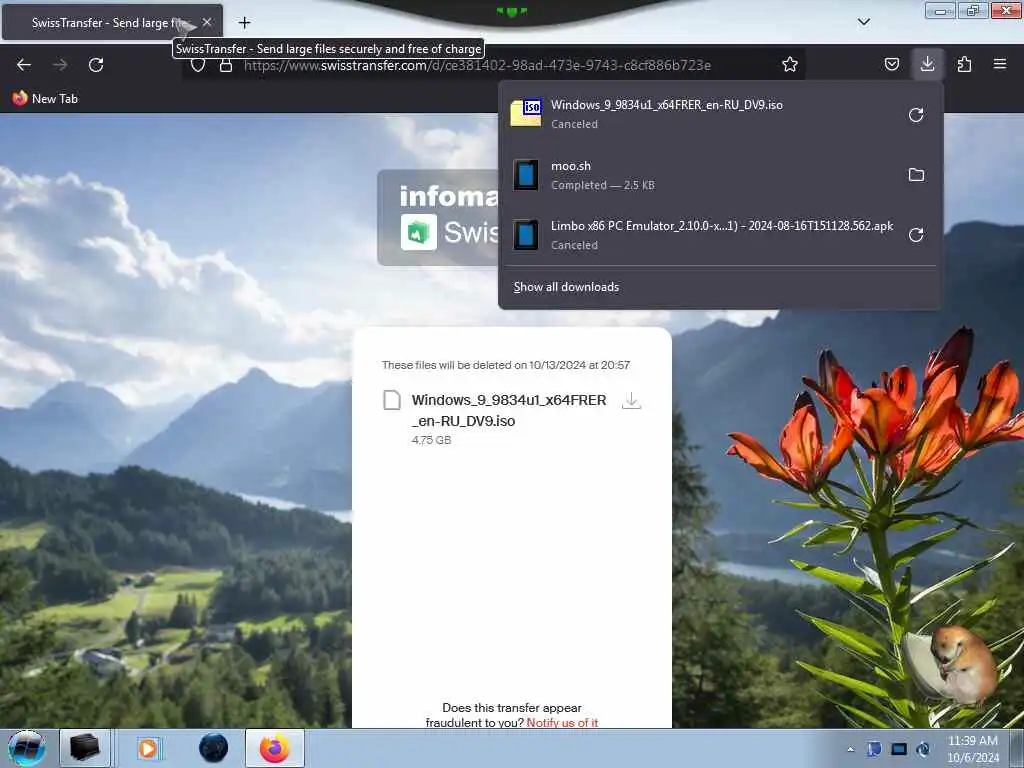Image resolution: width=1024 pixels, height=768 pixels.
Task: Click the file icon beside Windows_9 iso
Action: [392, 400]
